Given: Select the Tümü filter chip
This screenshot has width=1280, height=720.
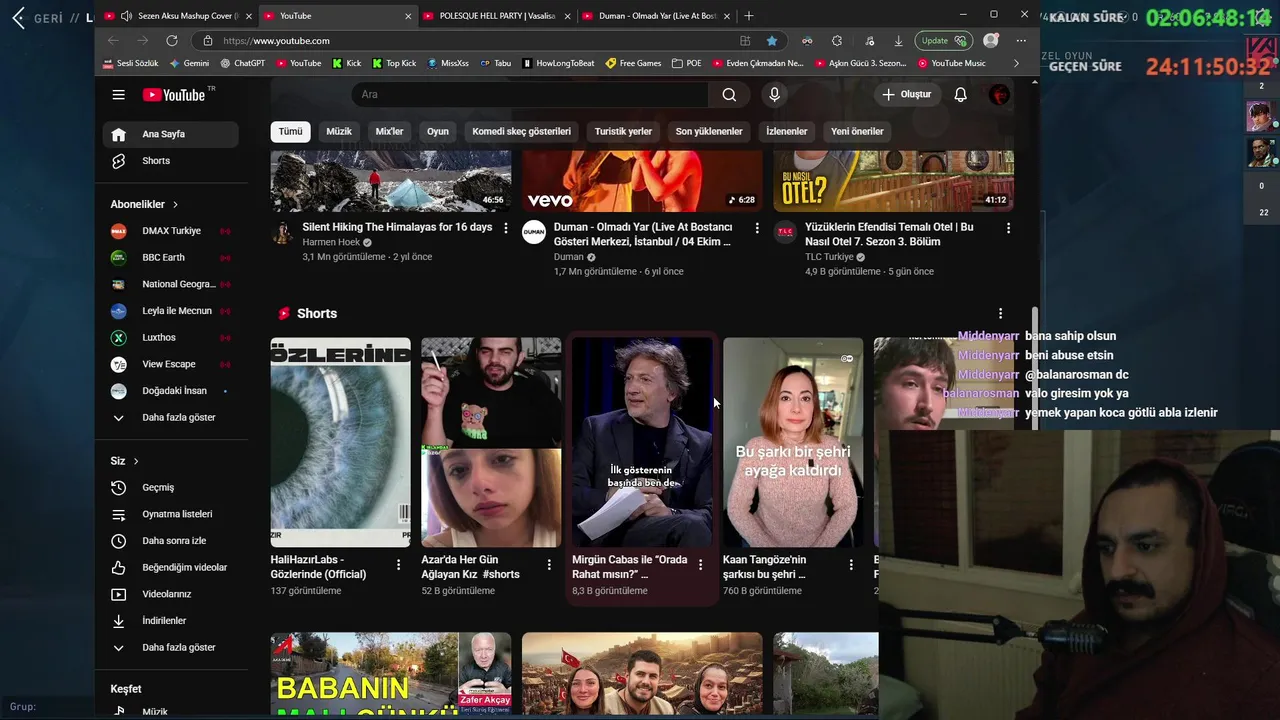Looking at the screenshot, I should tap(290, 131).
